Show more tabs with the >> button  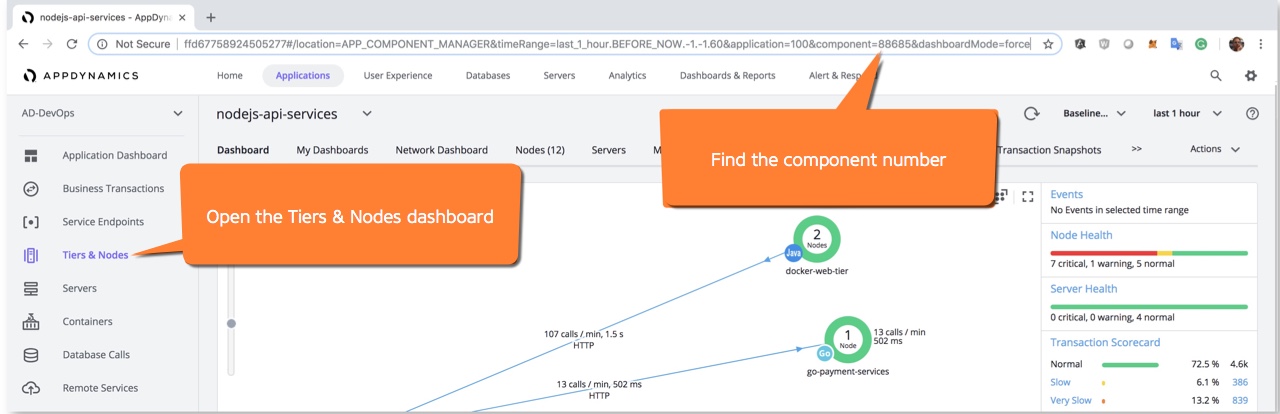click(x=1137, y=149)
